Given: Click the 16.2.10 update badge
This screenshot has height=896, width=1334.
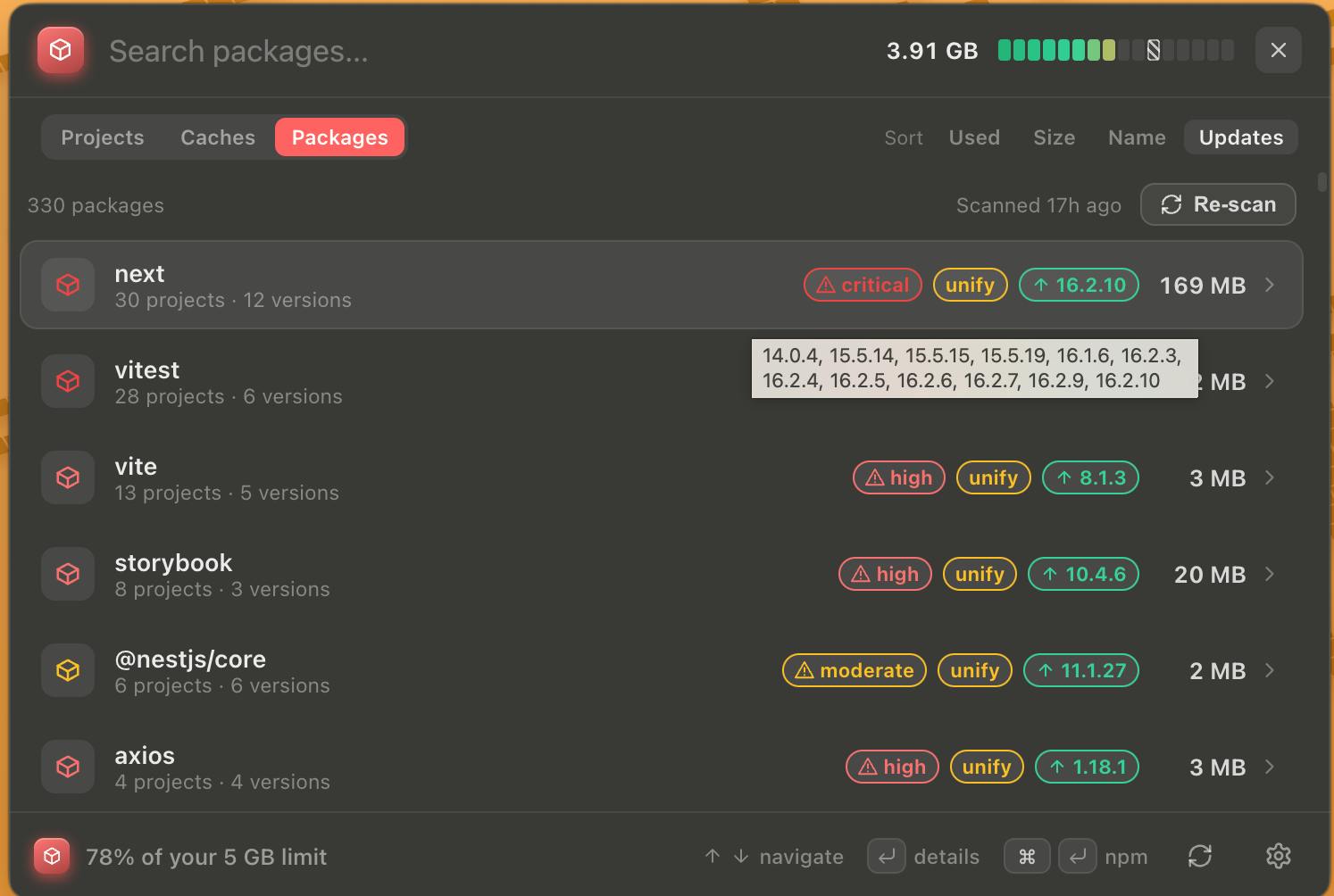Looking at the screenshot, I should (x=1079, y=285).
